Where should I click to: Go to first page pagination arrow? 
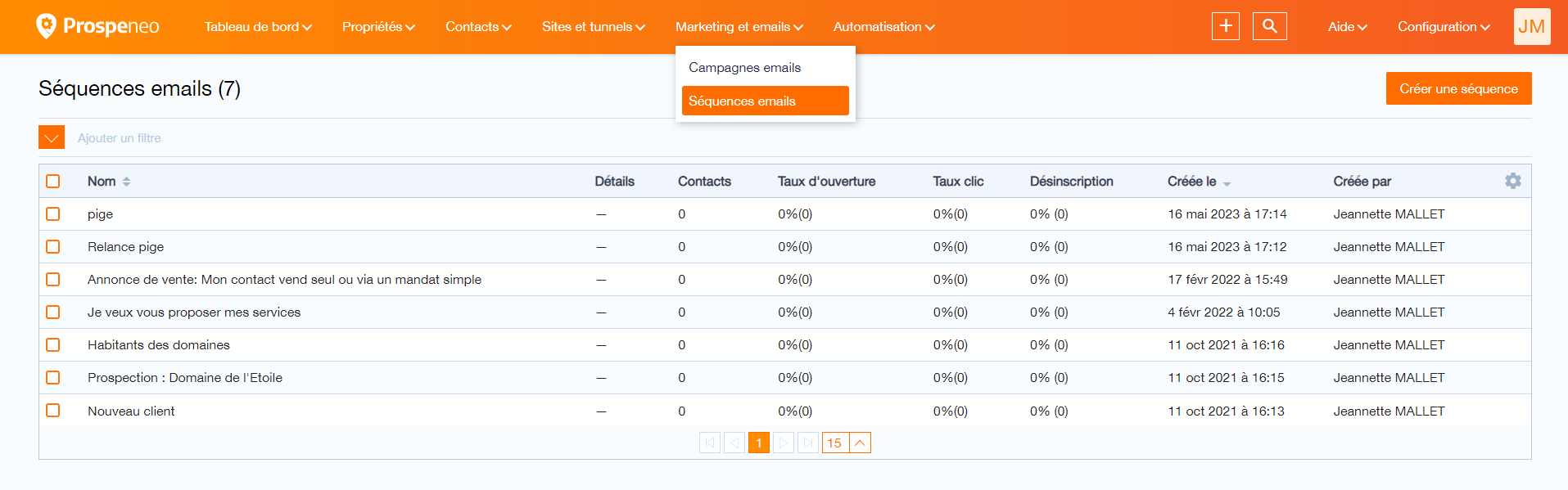710,443
